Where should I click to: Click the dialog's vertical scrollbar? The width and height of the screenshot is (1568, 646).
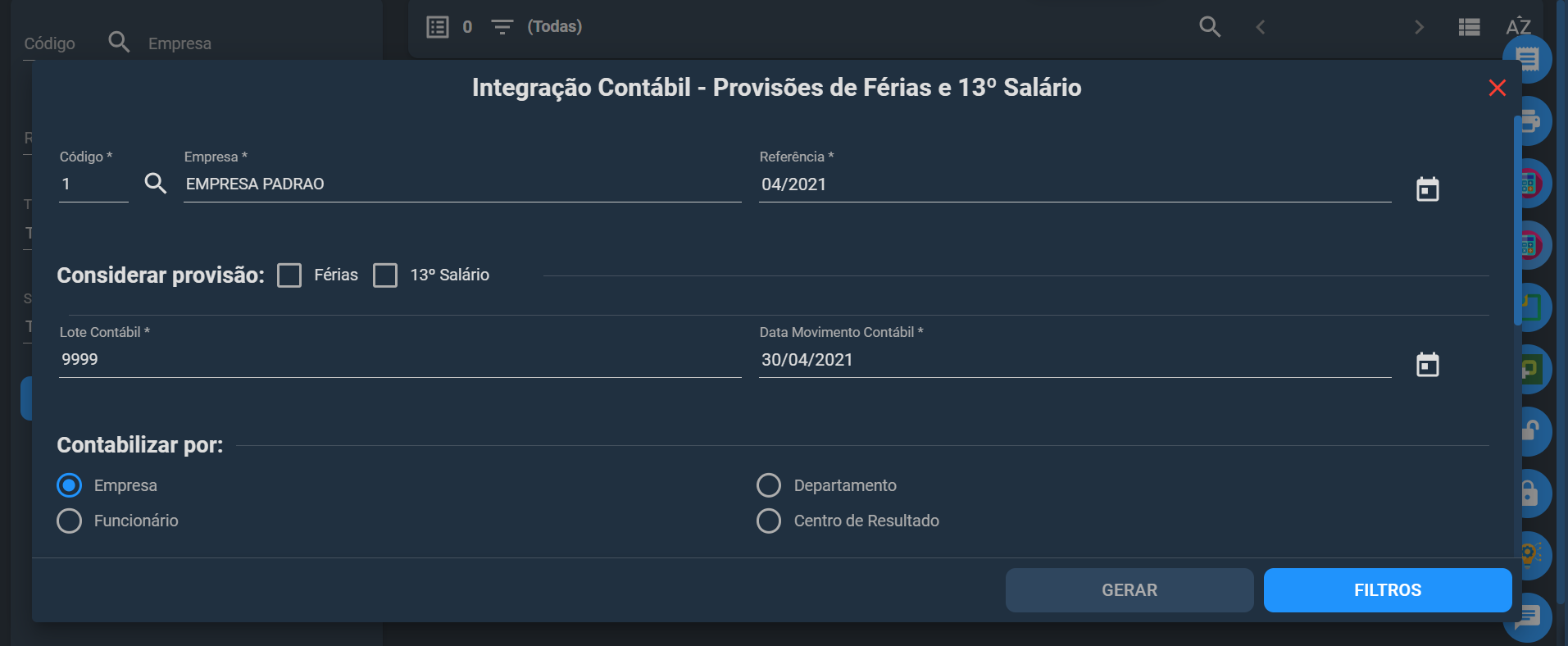(x=1517, y=221)
